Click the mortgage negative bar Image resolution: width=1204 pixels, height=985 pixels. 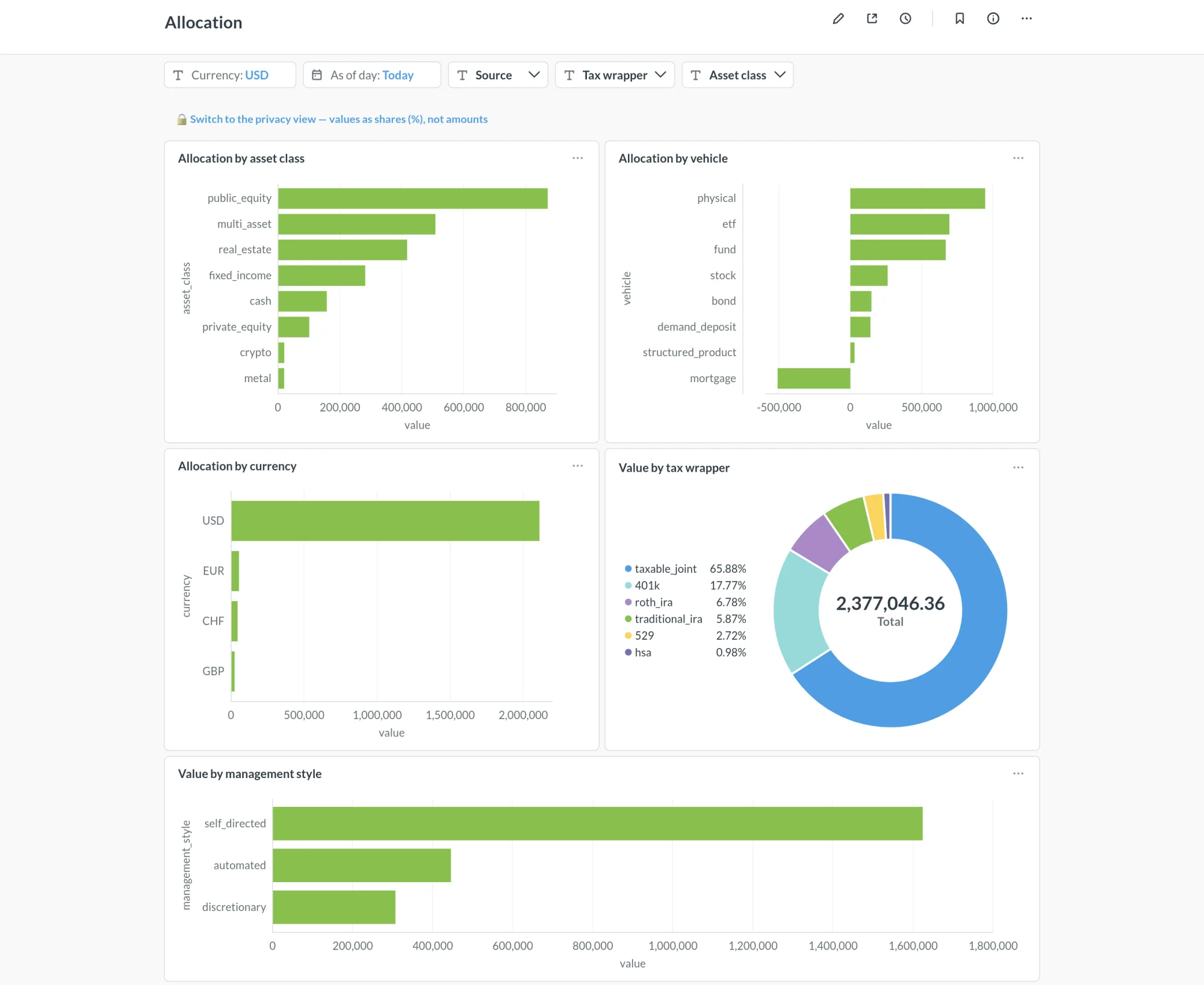pos(814,378)
